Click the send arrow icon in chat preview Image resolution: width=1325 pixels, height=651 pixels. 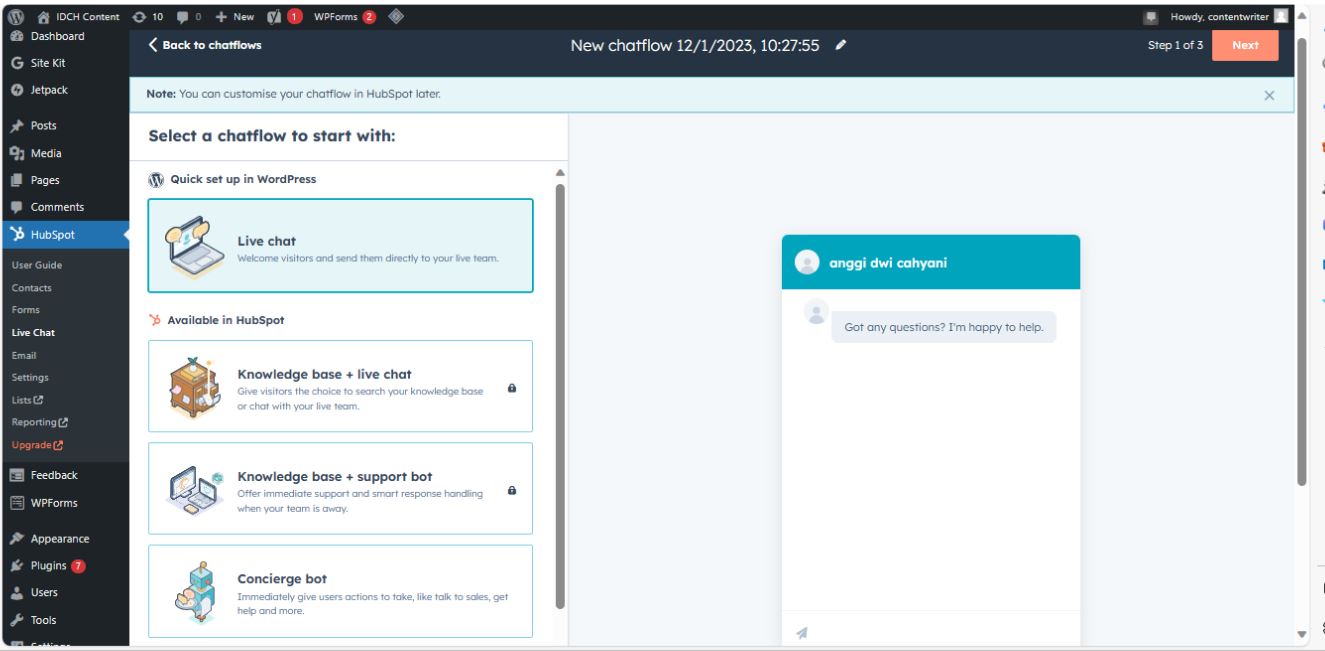coord(802,632)
